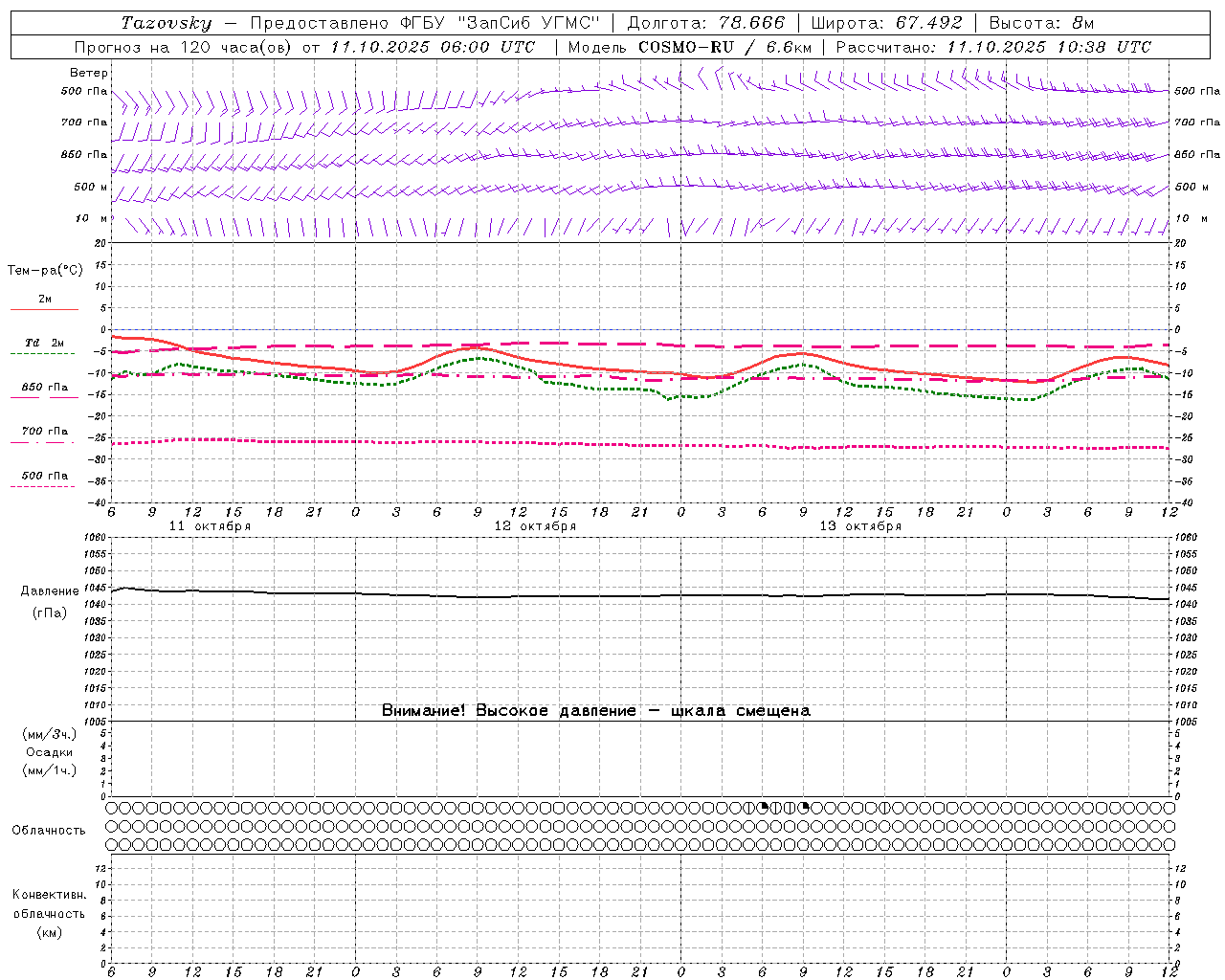Click the 'Давление' pressure panel label
This screenshot has width=1225, height=980.
click(50, 591)
